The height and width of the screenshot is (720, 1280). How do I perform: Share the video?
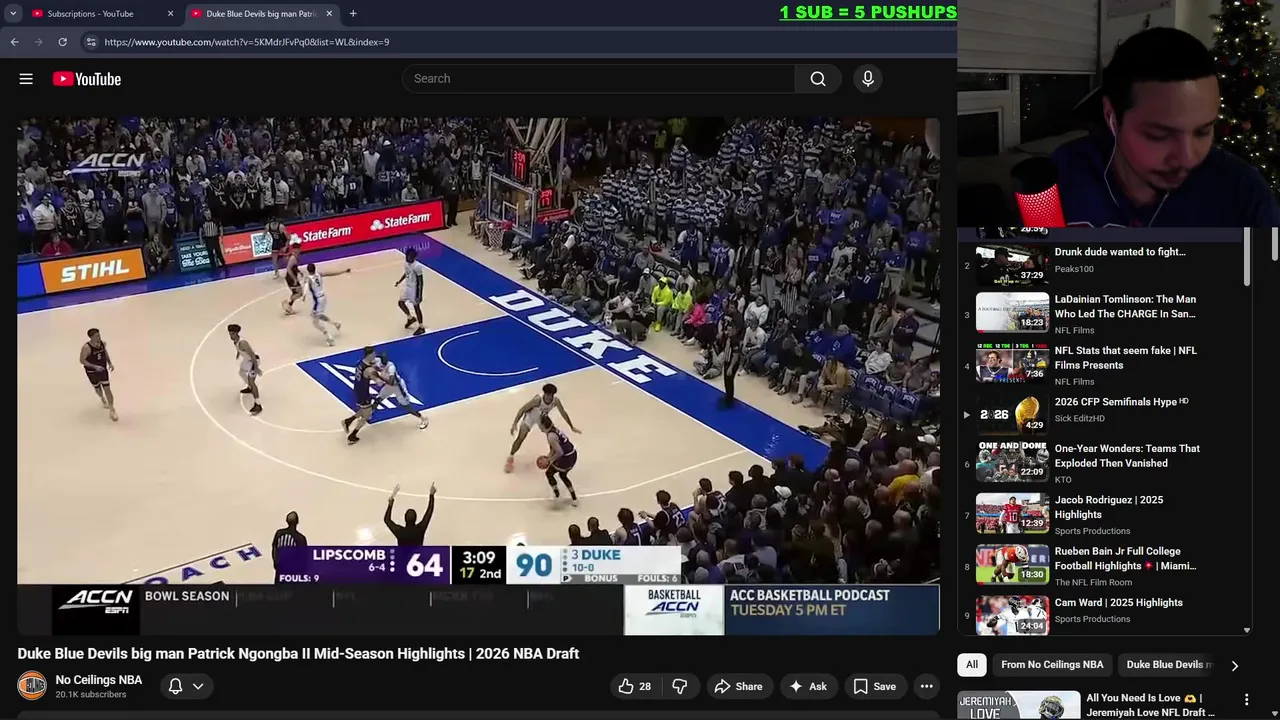point(738,686)
